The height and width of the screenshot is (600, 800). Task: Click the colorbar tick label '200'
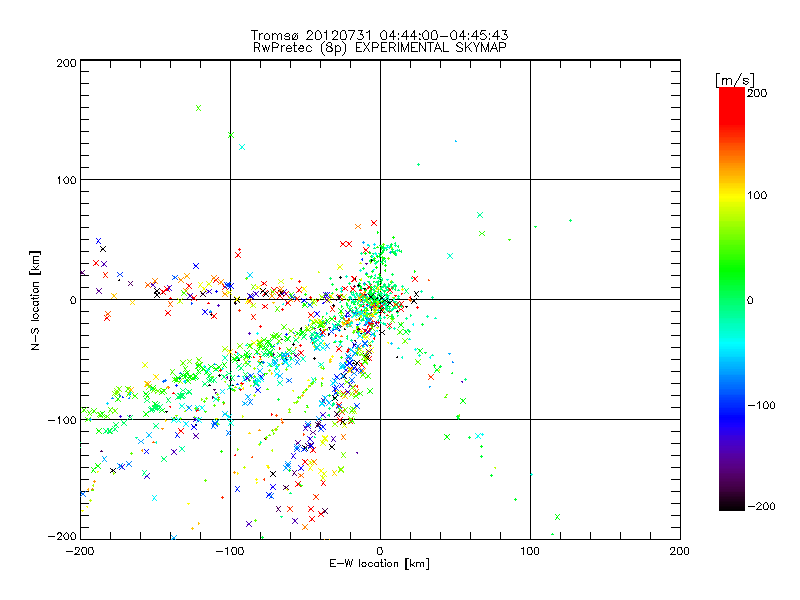(757, 93)
